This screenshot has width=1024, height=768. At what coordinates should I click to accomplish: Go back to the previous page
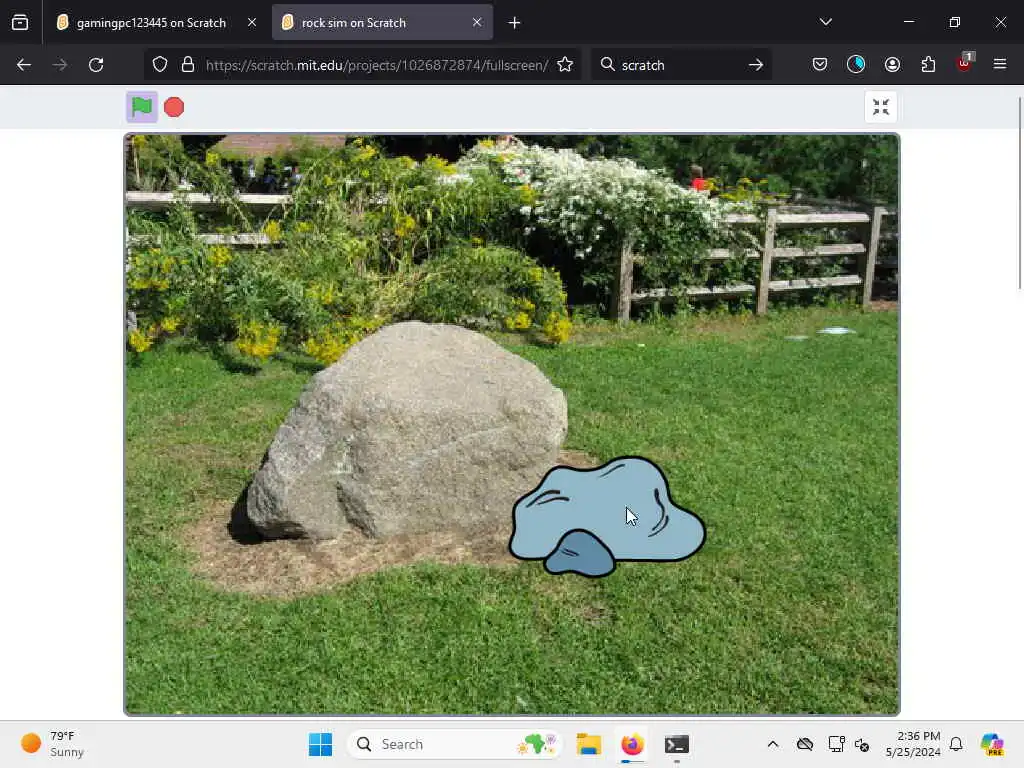[x=24, y=65]
